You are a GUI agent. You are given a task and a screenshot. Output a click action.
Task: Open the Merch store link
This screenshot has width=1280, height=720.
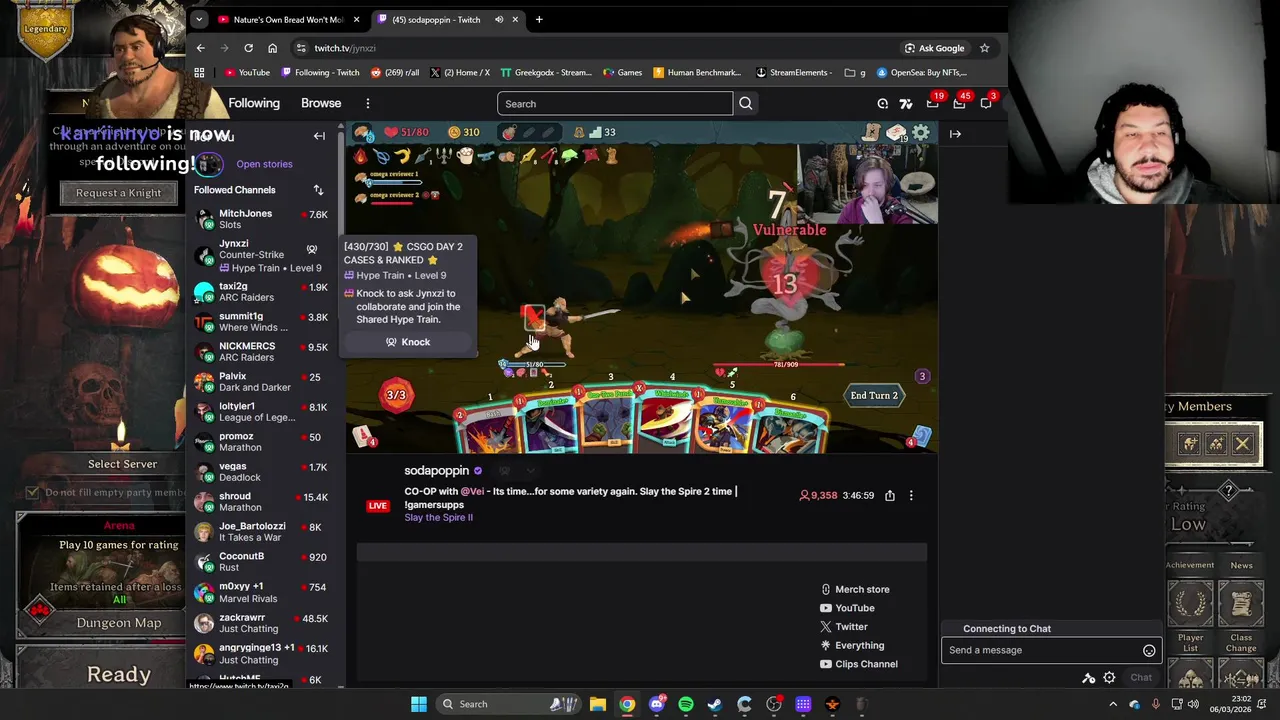[x=855, y=590]
